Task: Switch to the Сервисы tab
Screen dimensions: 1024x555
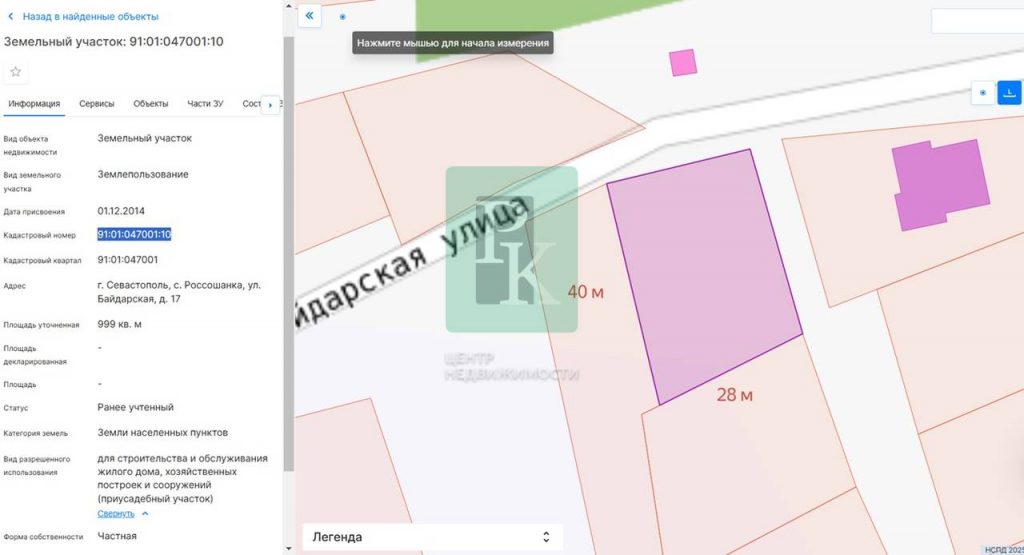Action: coord(97,104)
